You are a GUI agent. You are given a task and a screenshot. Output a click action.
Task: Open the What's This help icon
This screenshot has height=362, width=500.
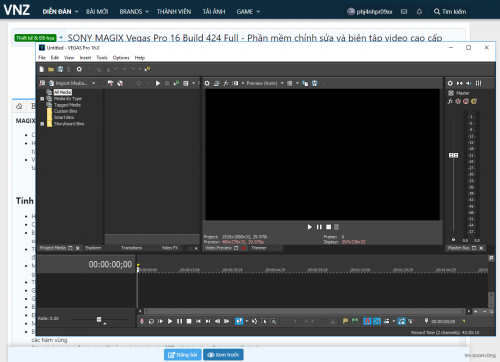click(x=147, y=69)
